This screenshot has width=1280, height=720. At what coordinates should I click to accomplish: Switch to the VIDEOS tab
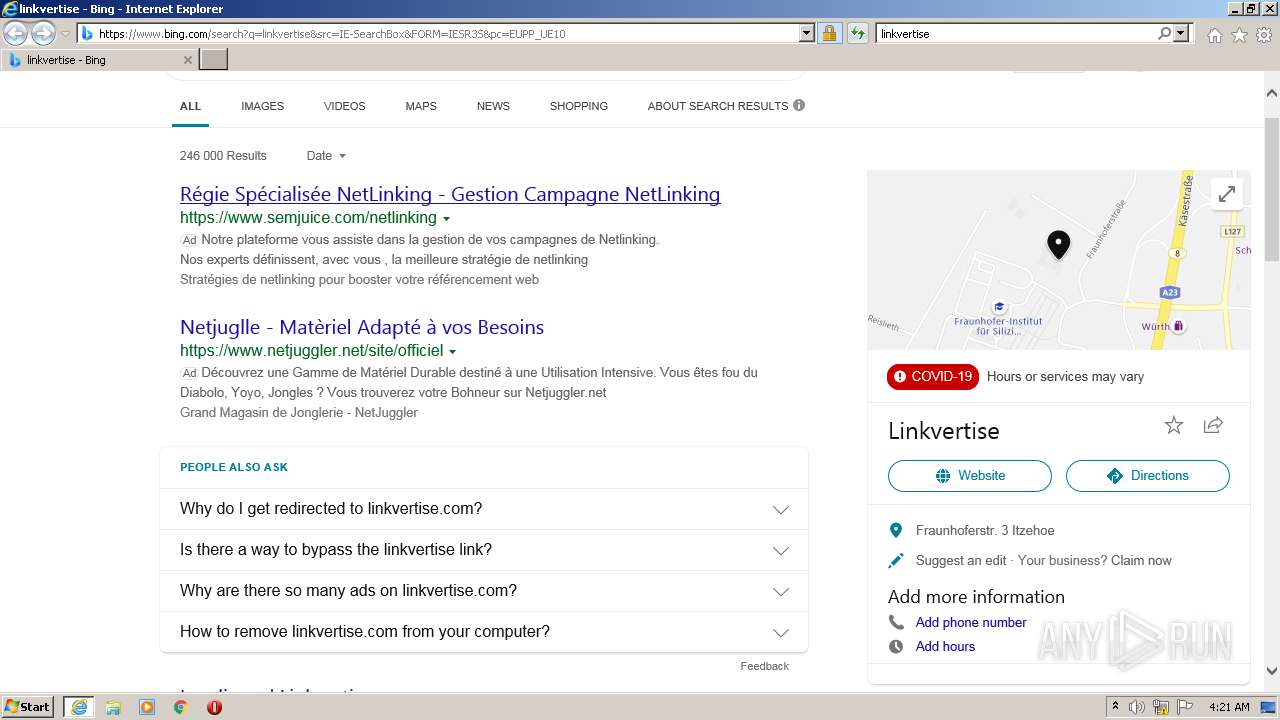[x=344, y=106]
